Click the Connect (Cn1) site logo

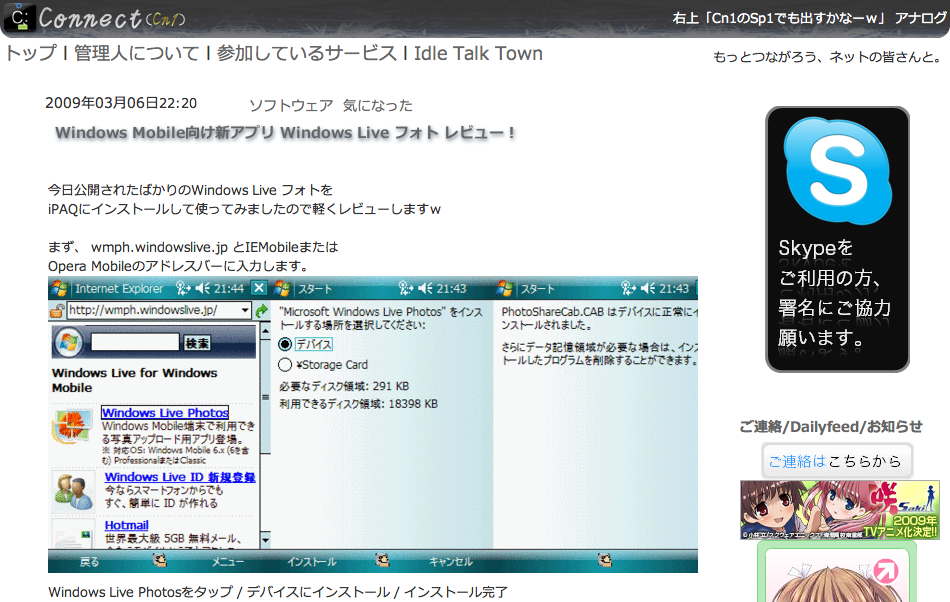tap(94, 18)
